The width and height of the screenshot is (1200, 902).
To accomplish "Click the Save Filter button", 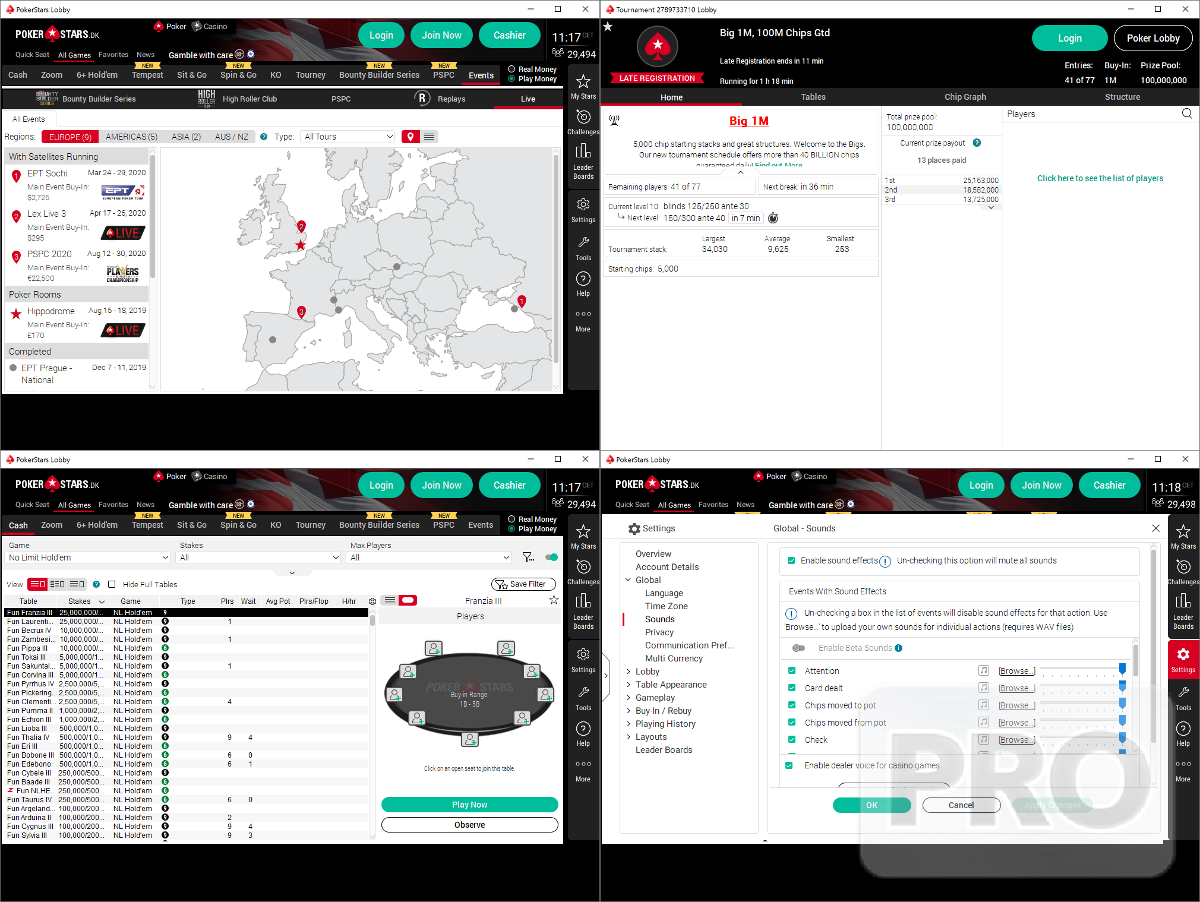I will [x=524, y=584].
